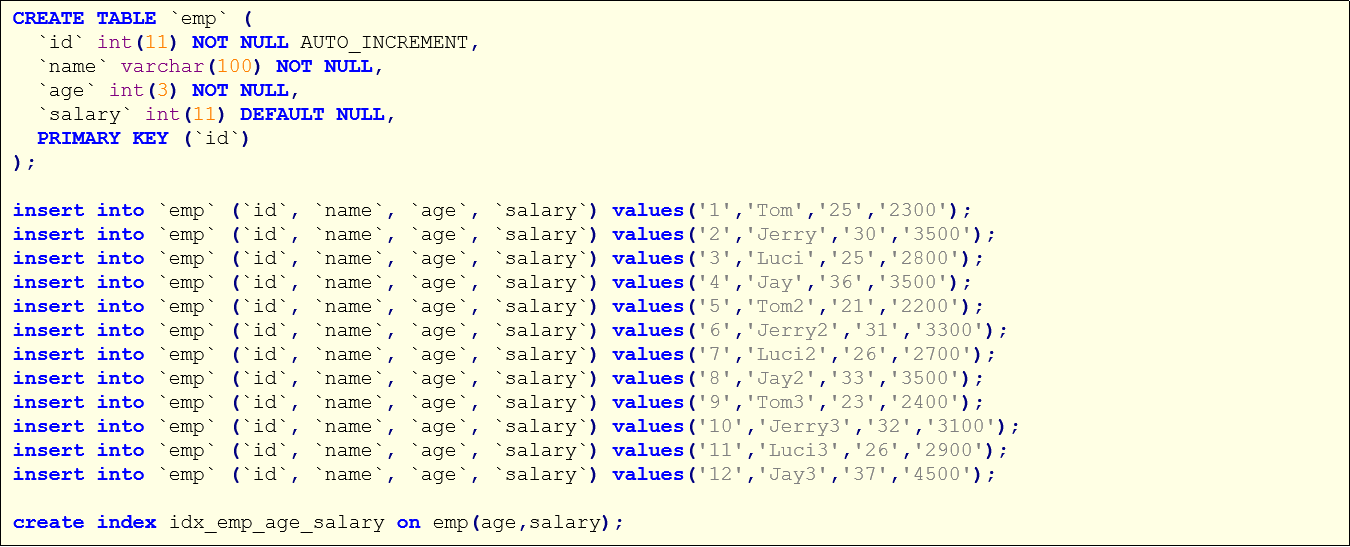1350x547 pixels.
Task: Click the CREATE TABLE keyword
Action: (x=85, y=18)
